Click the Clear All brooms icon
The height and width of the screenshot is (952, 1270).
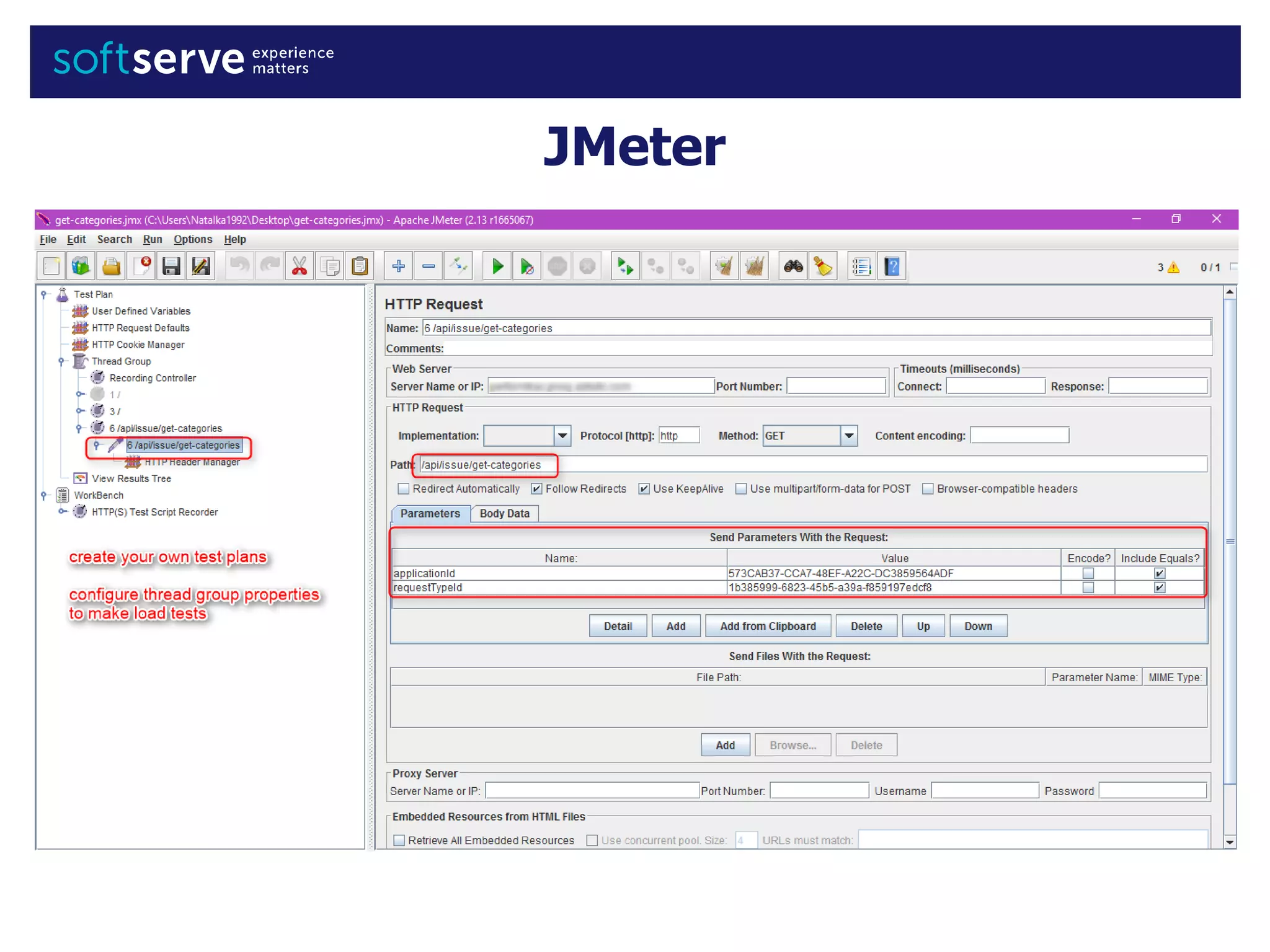755,267
